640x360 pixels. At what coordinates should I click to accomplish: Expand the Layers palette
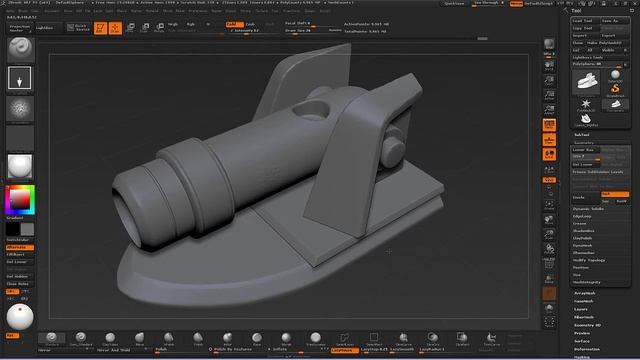[x=581, y=309]
